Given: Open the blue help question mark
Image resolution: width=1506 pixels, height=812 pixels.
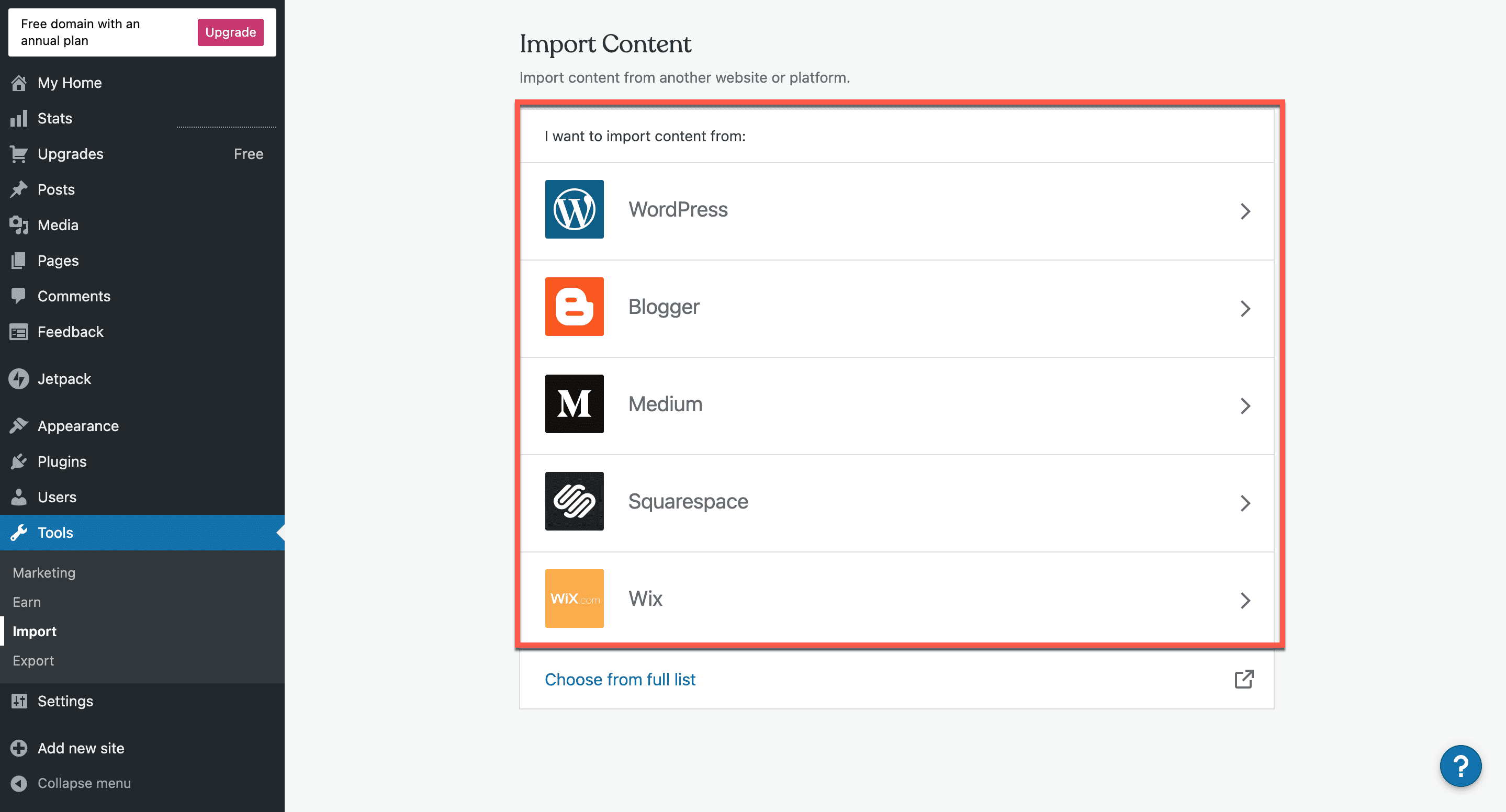Looking at the screenshot, I should [x=1460, y=766].
